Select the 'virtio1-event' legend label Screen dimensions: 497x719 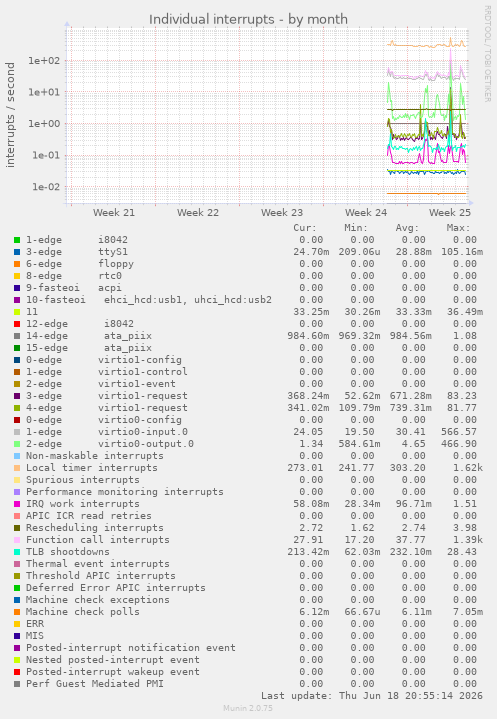click(x=137, y=384)
